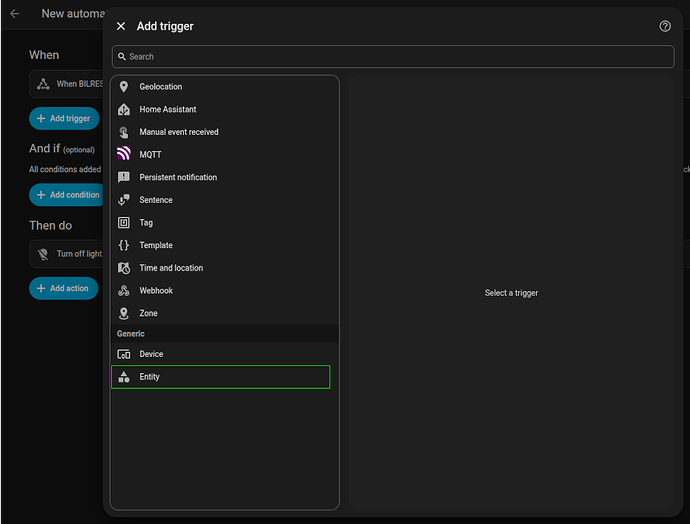This screenshot has height=524, width=690.
Task: Click the purple MQTT icon
Action: [x=124, y=153]
